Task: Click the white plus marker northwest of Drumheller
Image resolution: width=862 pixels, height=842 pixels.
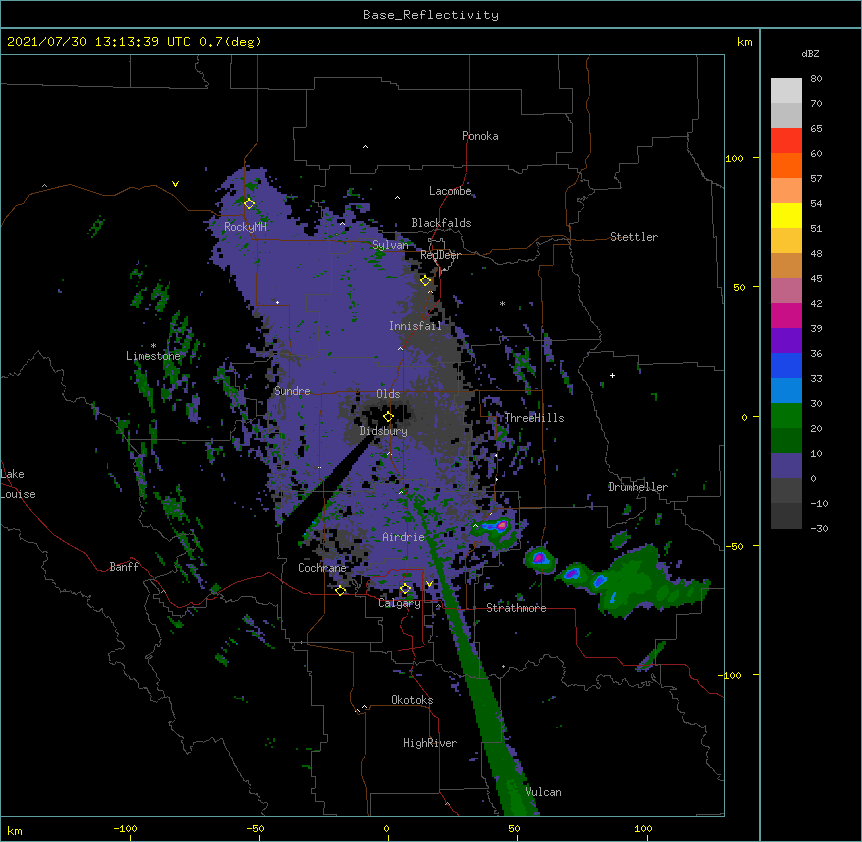Action: click(612, 375)
